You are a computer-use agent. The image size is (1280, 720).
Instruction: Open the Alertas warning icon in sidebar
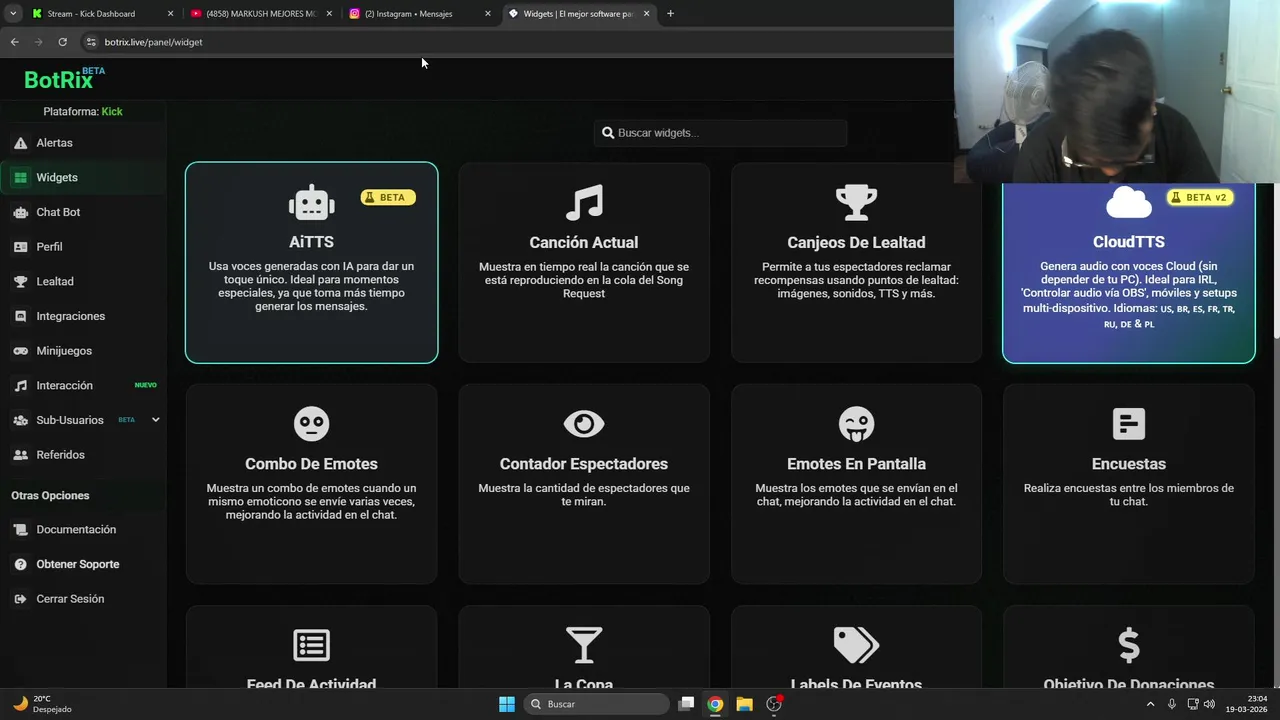point(20,143)
